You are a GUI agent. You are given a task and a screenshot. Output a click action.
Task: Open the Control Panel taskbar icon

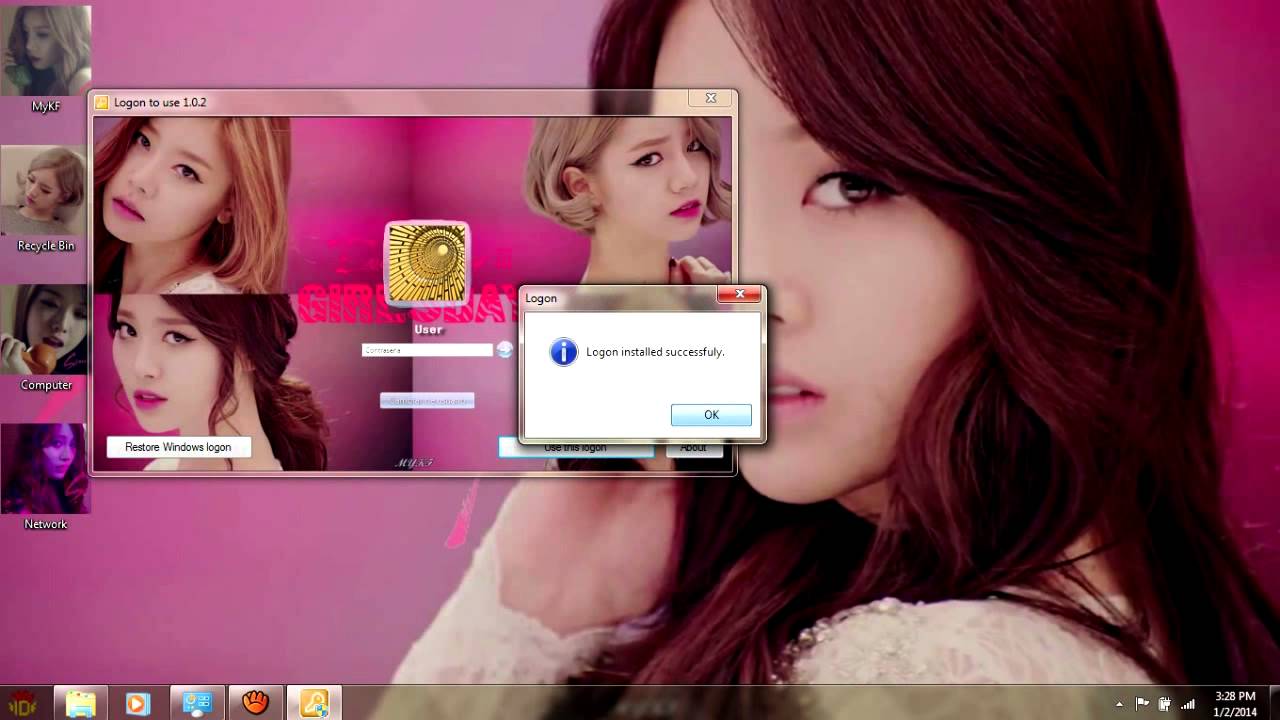[197, 703]
